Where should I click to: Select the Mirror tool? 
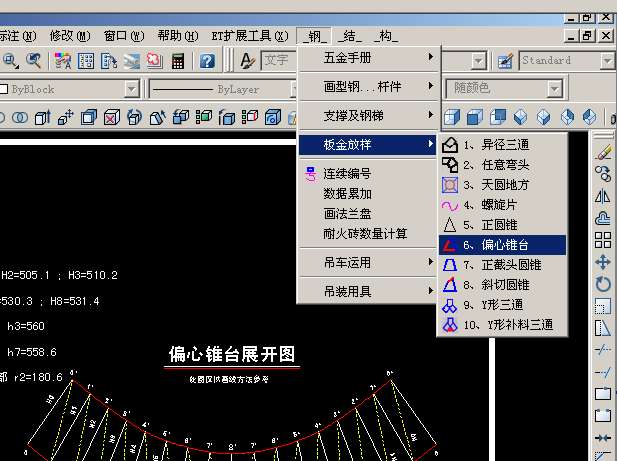[x=603, y=196]
